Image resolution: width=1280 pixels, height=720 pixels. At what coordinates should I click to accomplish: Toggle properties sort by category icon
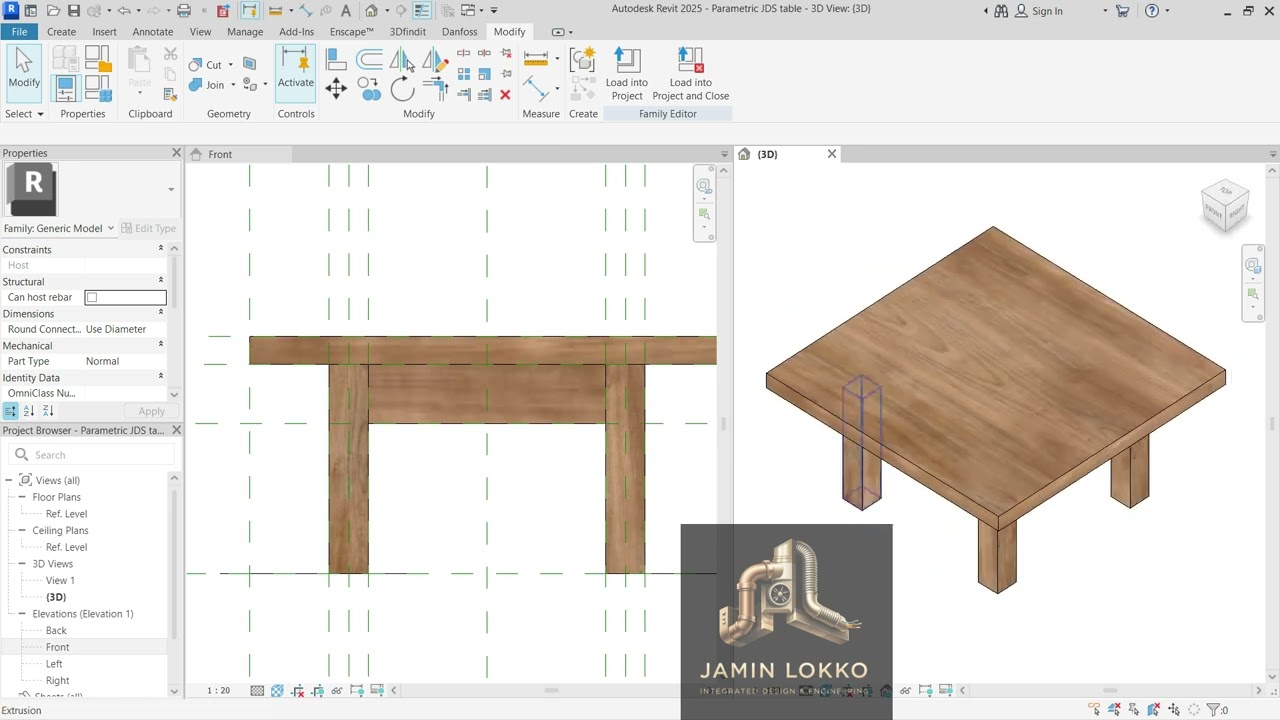tap(10, 411)
